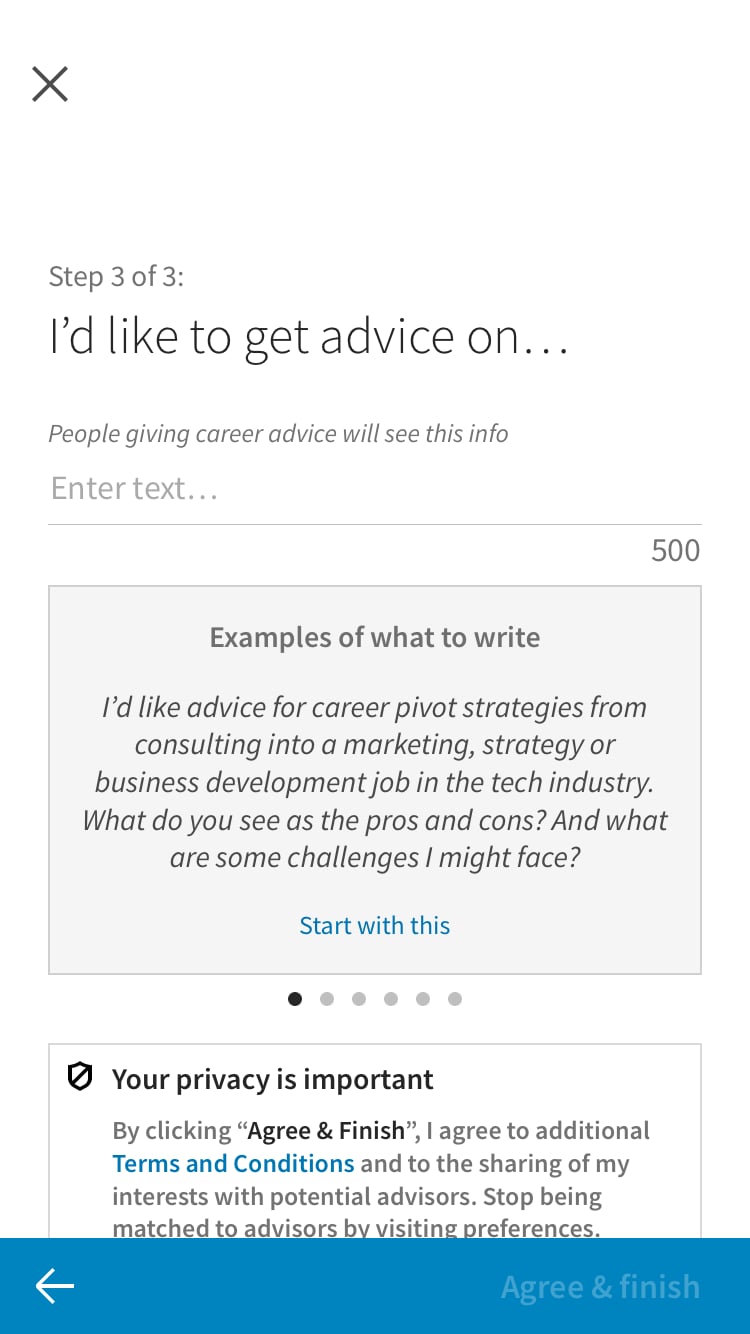Tap the back arrow in bottom bar
This screenshot has width=750, height=1334.
pyautogui.click(x=55, y=1286)
